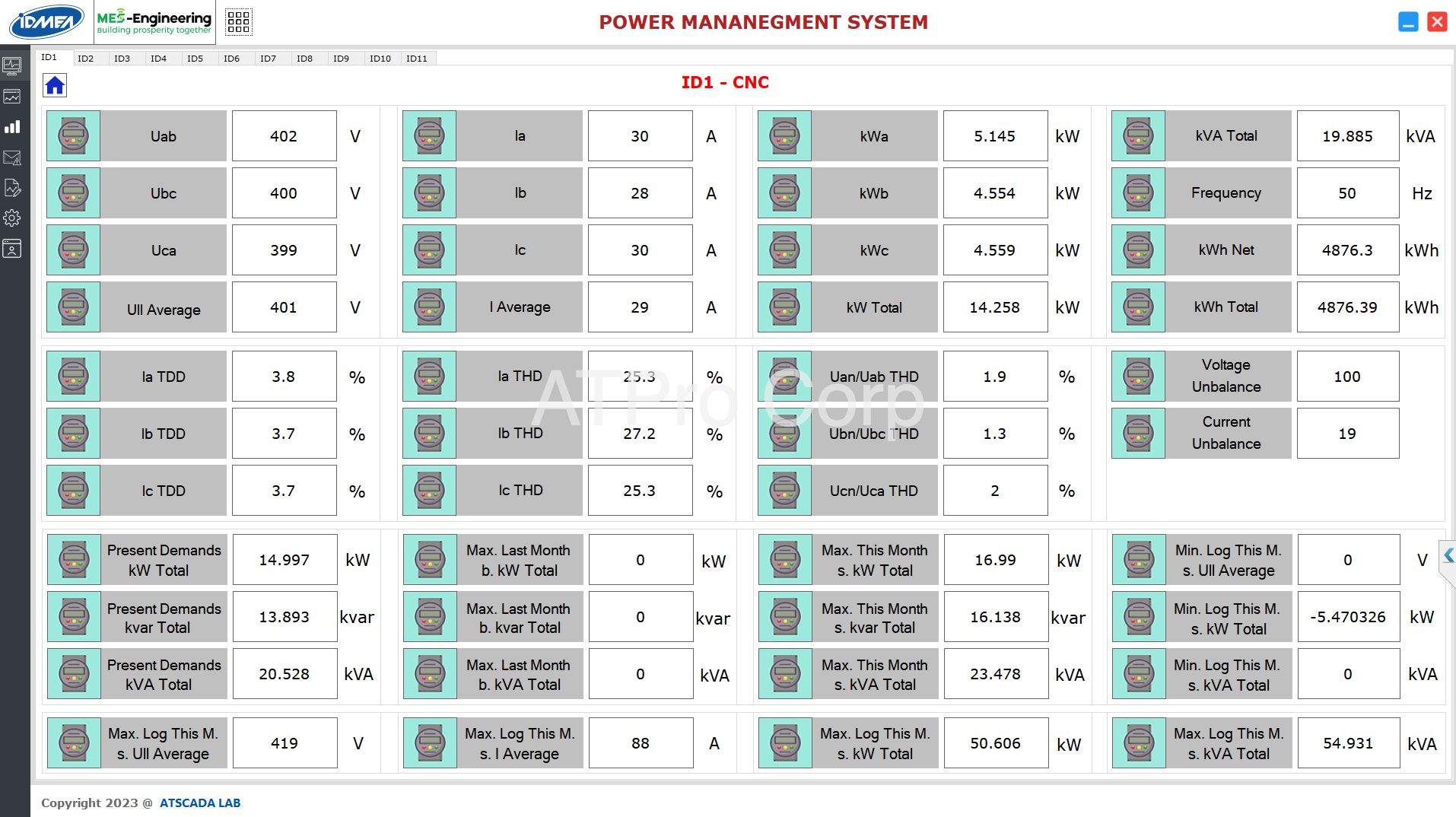Viewport: 1456px width, 817px height.
Task: Expand the side panel with the blue chevron
Action: [1448, 556]
